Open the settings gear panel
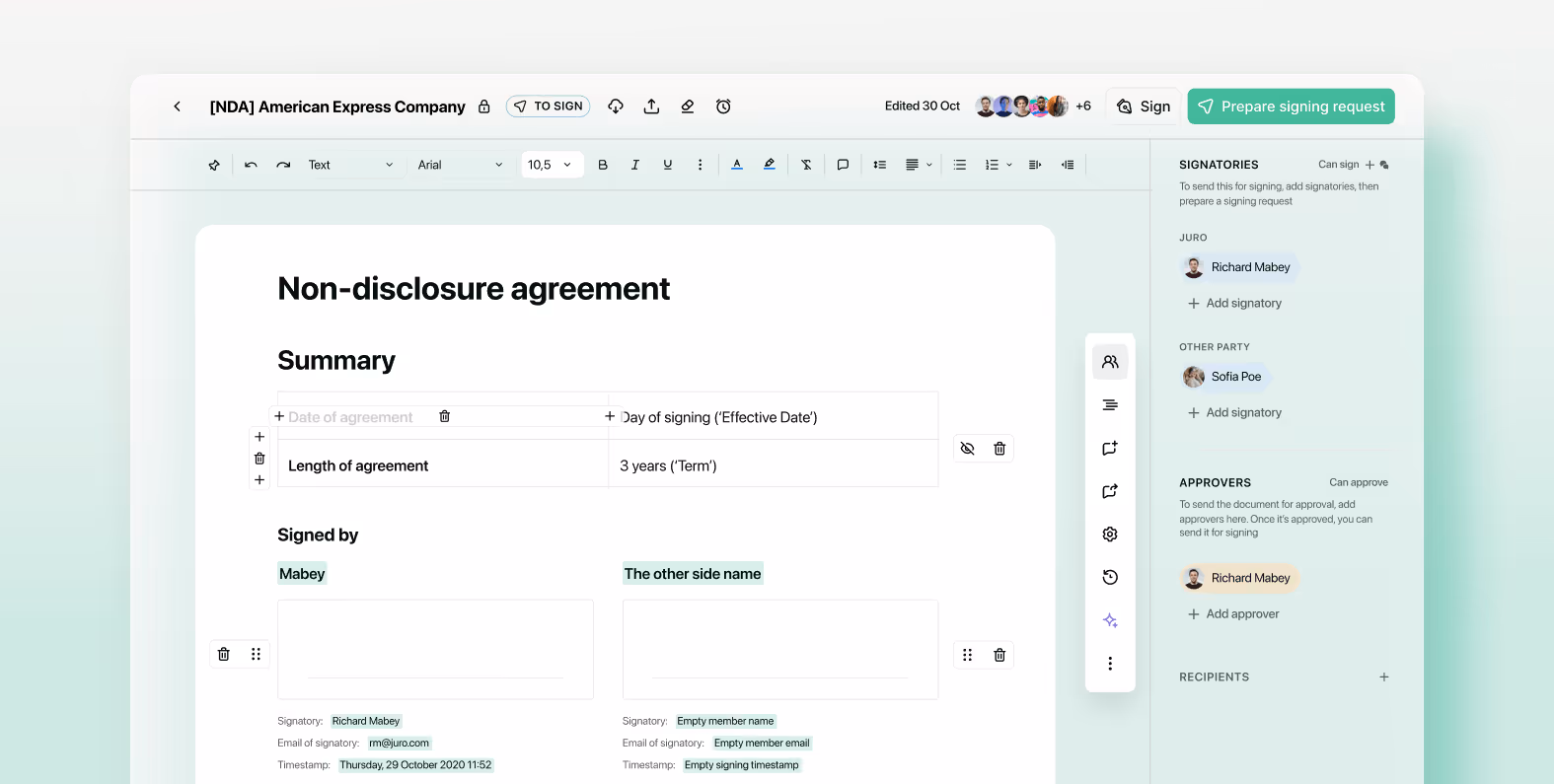This screenshot has width=1554, height=784. [1110, 535]
